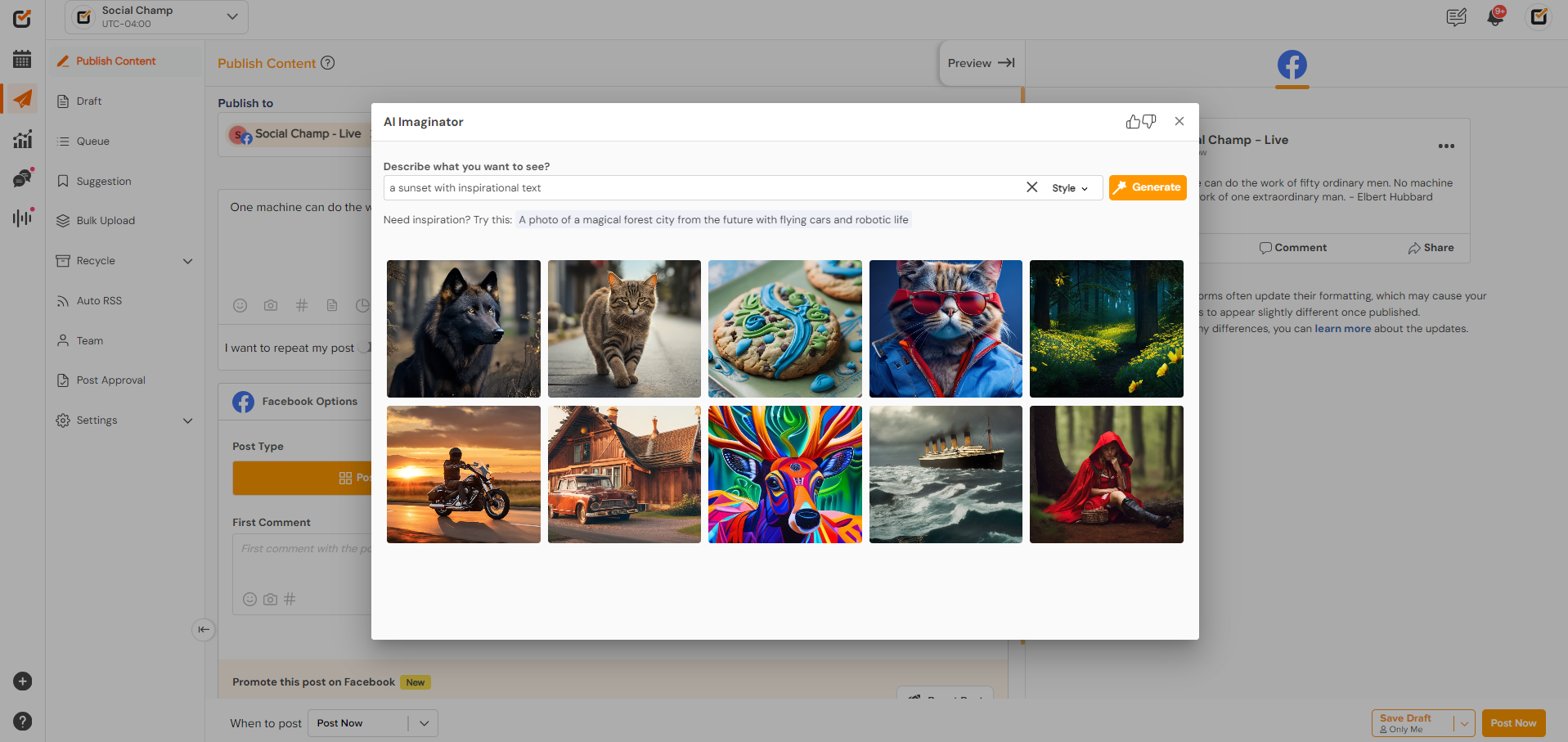The height and width of the screenshot is (742, 1568).
Task: Open the calendar icon in left sidebar
Action: point(22,59)
